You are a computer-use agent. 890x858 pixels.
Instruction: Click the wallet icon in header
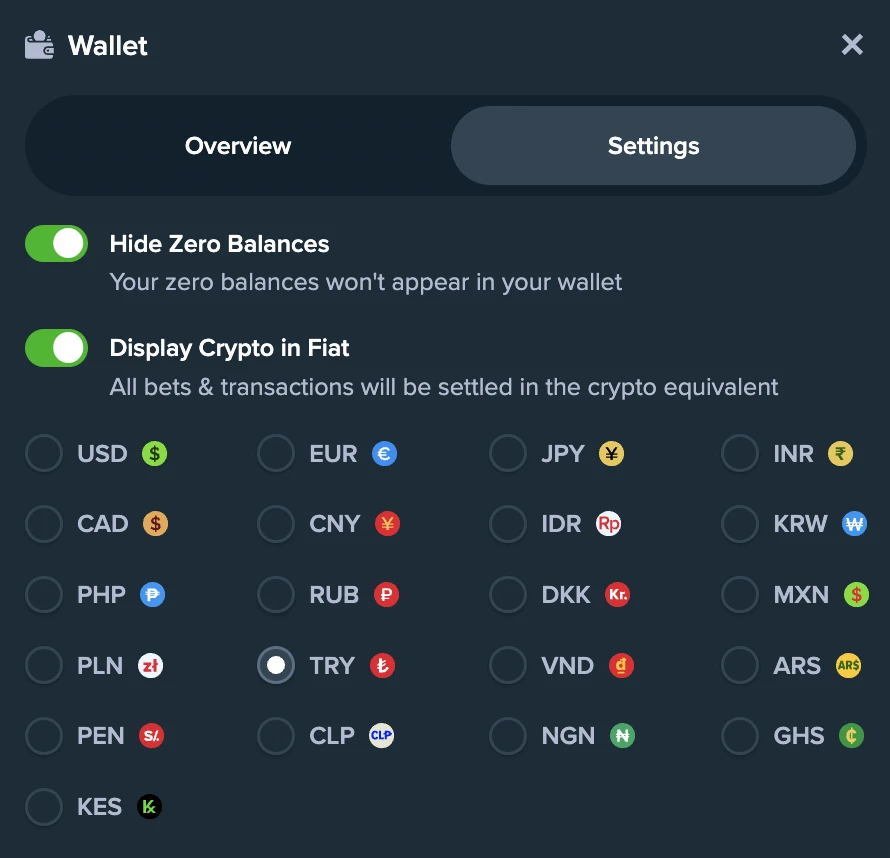[39, 45]
